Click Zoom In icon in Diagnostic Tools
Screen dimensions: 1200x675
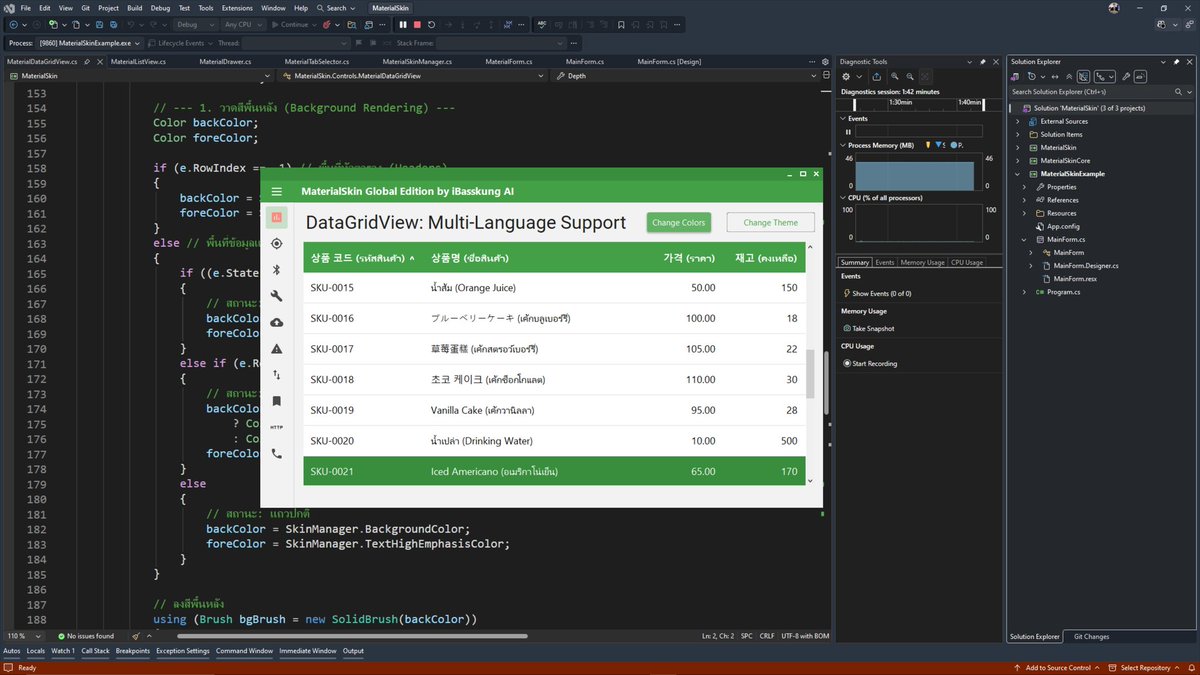(894, 76)
